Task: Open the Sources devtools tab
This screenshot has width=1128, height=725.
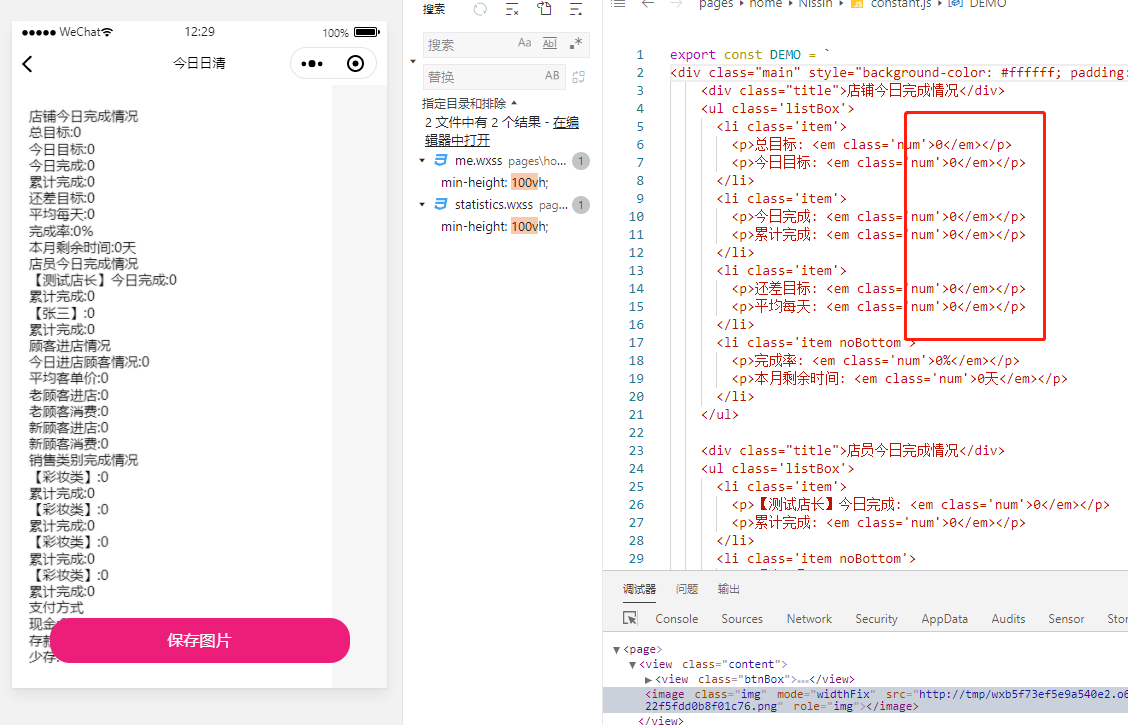Action: click(742, 619)
